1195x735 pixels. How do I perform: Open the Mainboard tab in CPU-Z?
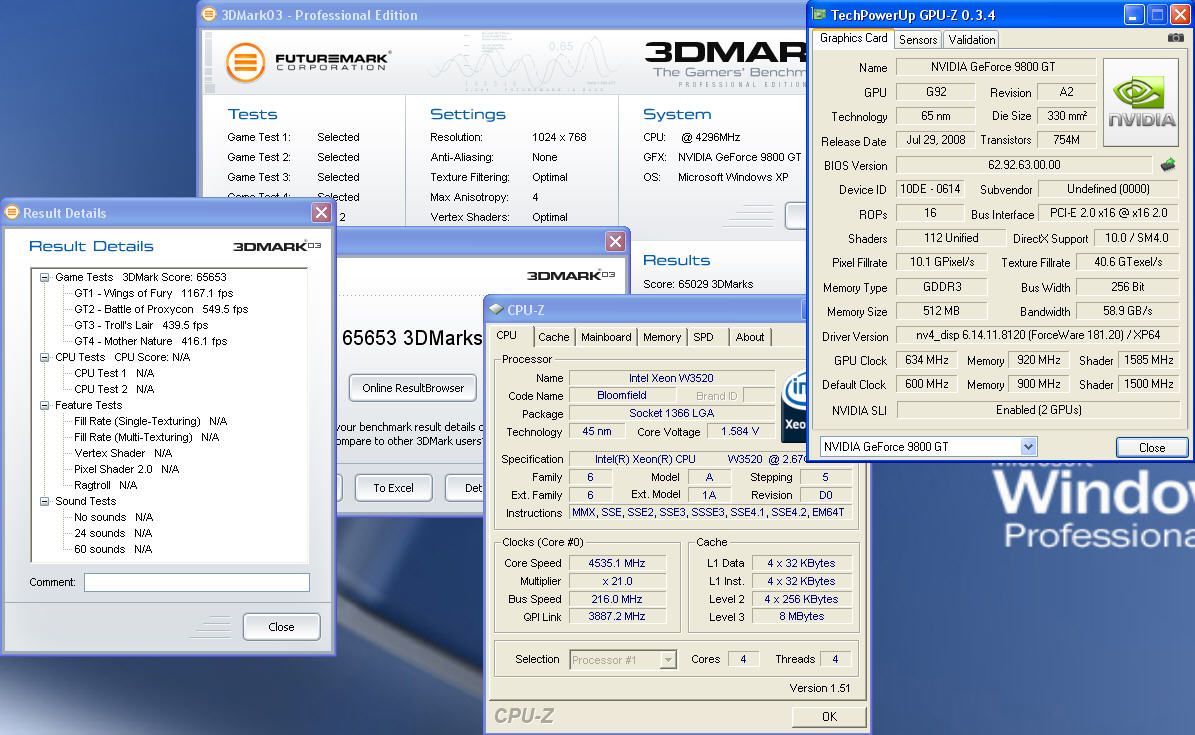pos(606,337)
